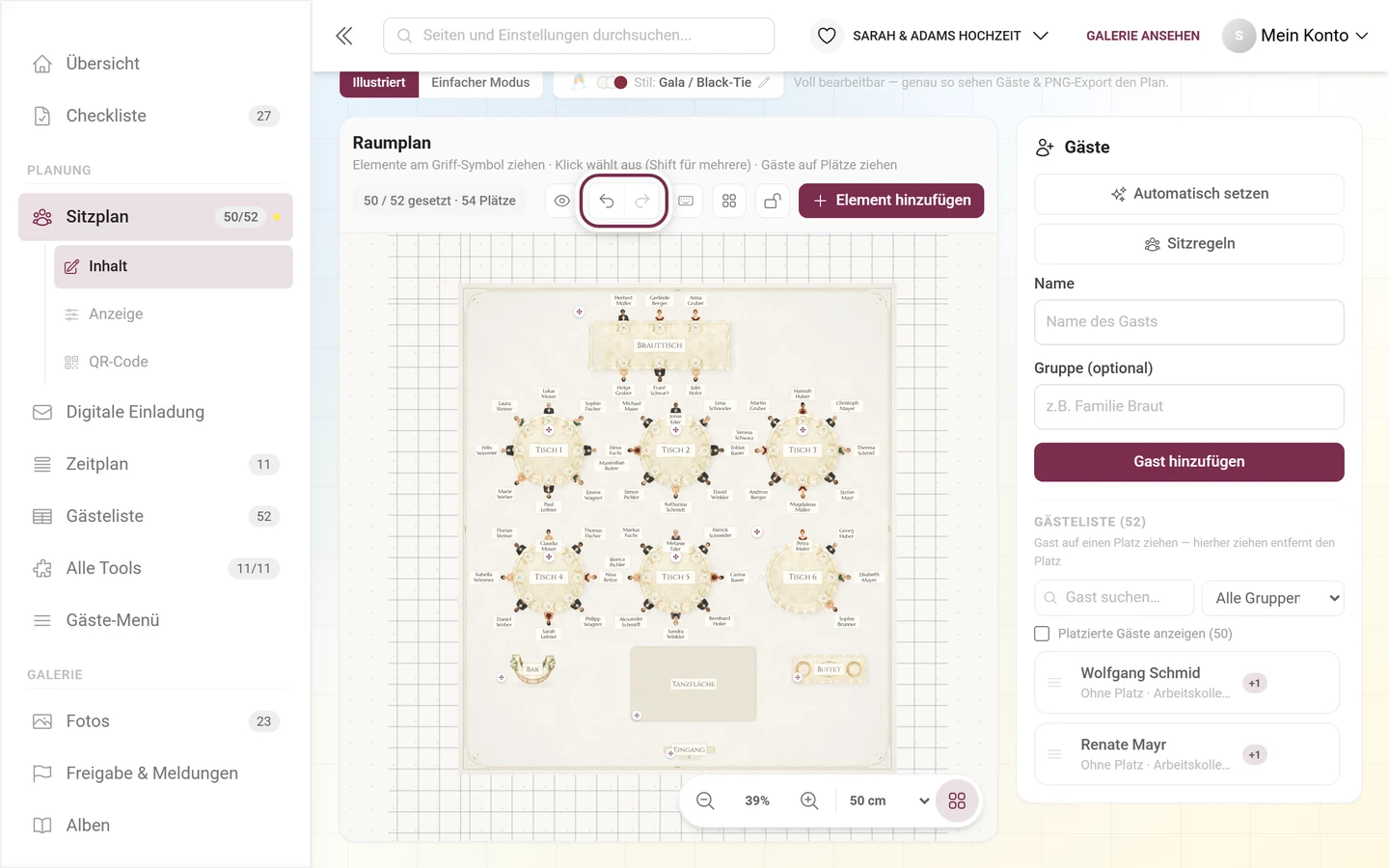1389x868 pixels.
Task: Open Freigabe & Meldungen
Action: pyautogui.click(x=155, y=773)
